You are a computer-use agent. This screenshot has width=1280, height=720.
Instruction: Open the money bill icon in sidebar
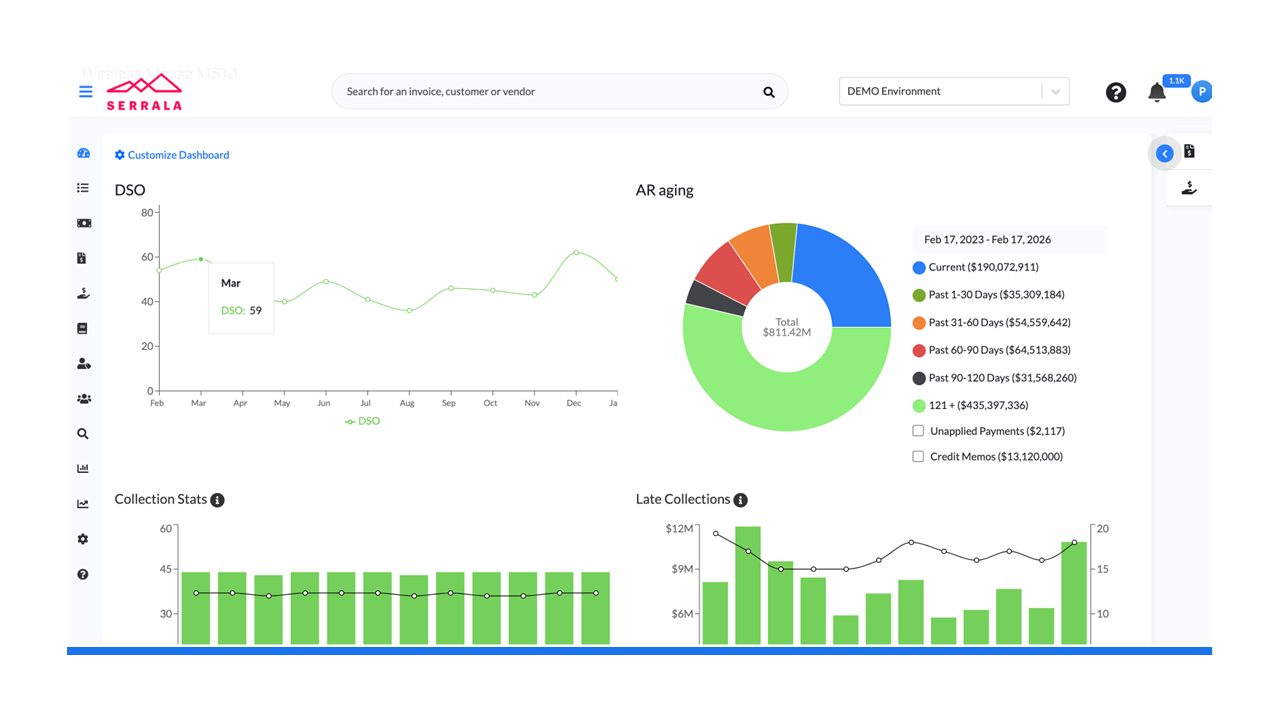pyautogui.click(x=83, y=223)
